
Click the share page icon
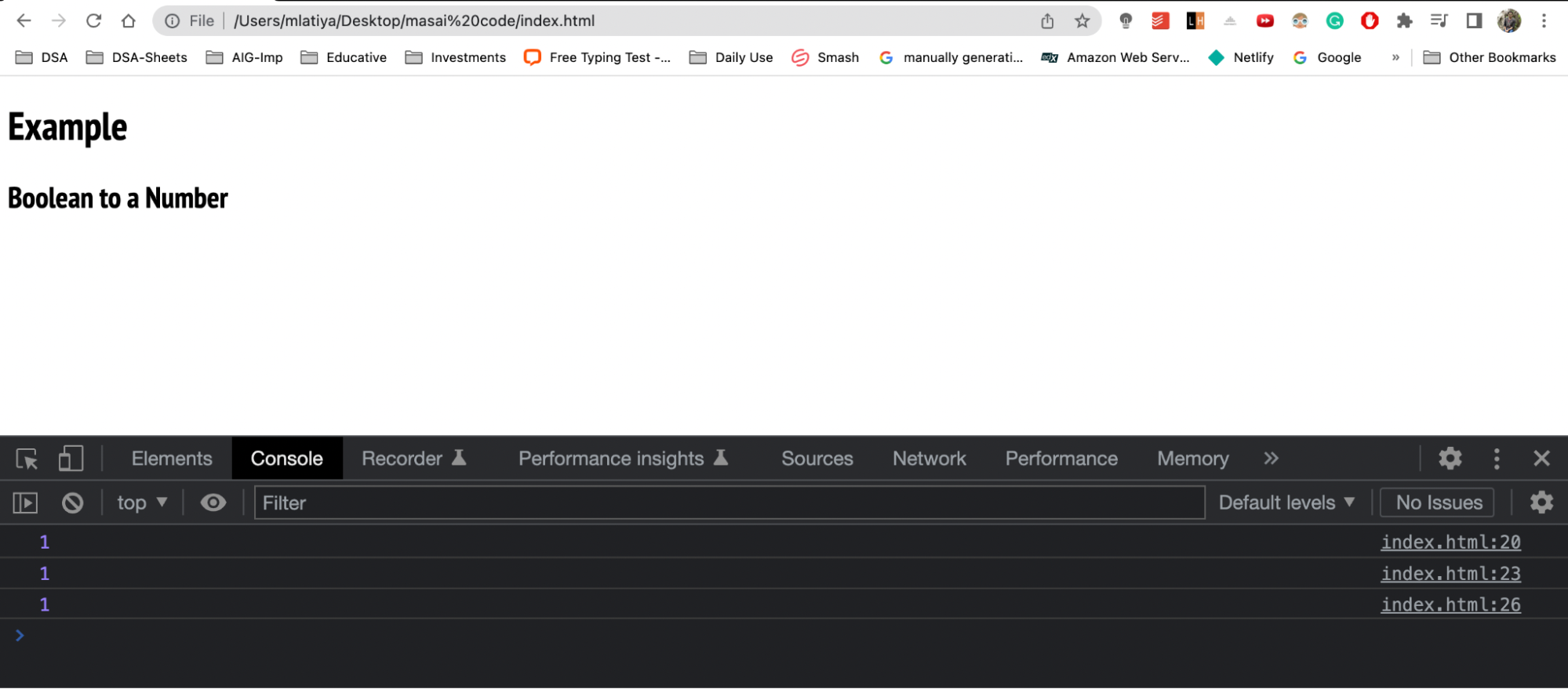pyautogui.click(x=1047, y=21)
